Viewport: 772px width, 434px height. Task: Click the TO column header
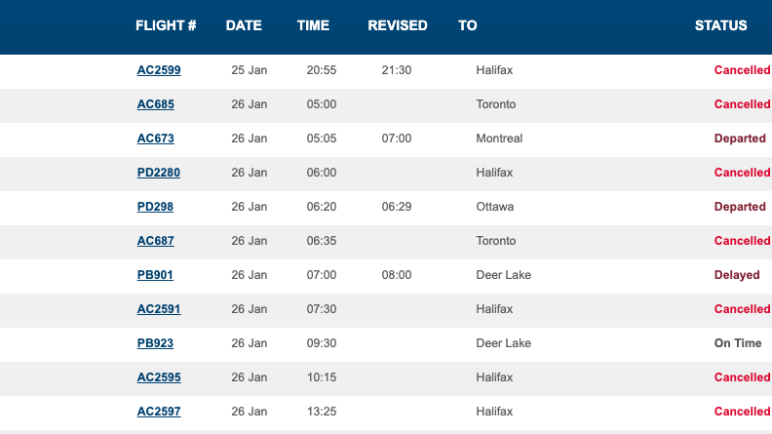pyautogui.click(x=468, y=26)
